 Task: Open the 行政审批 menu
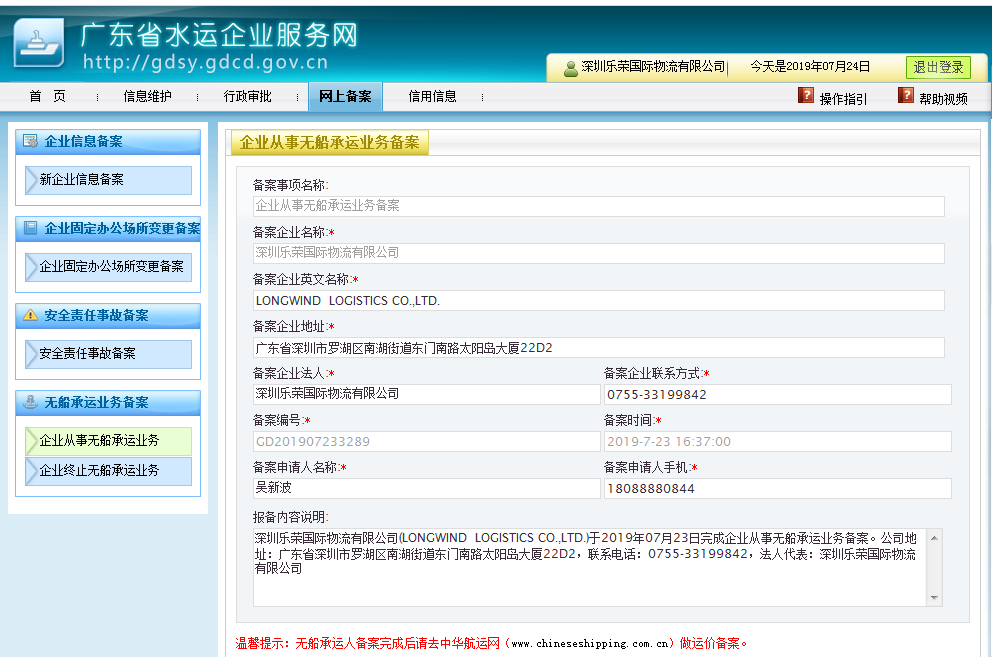(247, 96)
